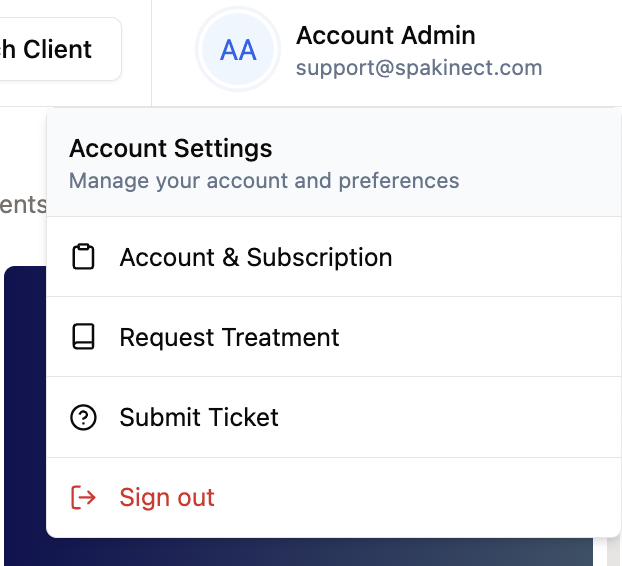Click the partially visible Client button
This screenshot has height=566, width=622.
click(58, 49)
